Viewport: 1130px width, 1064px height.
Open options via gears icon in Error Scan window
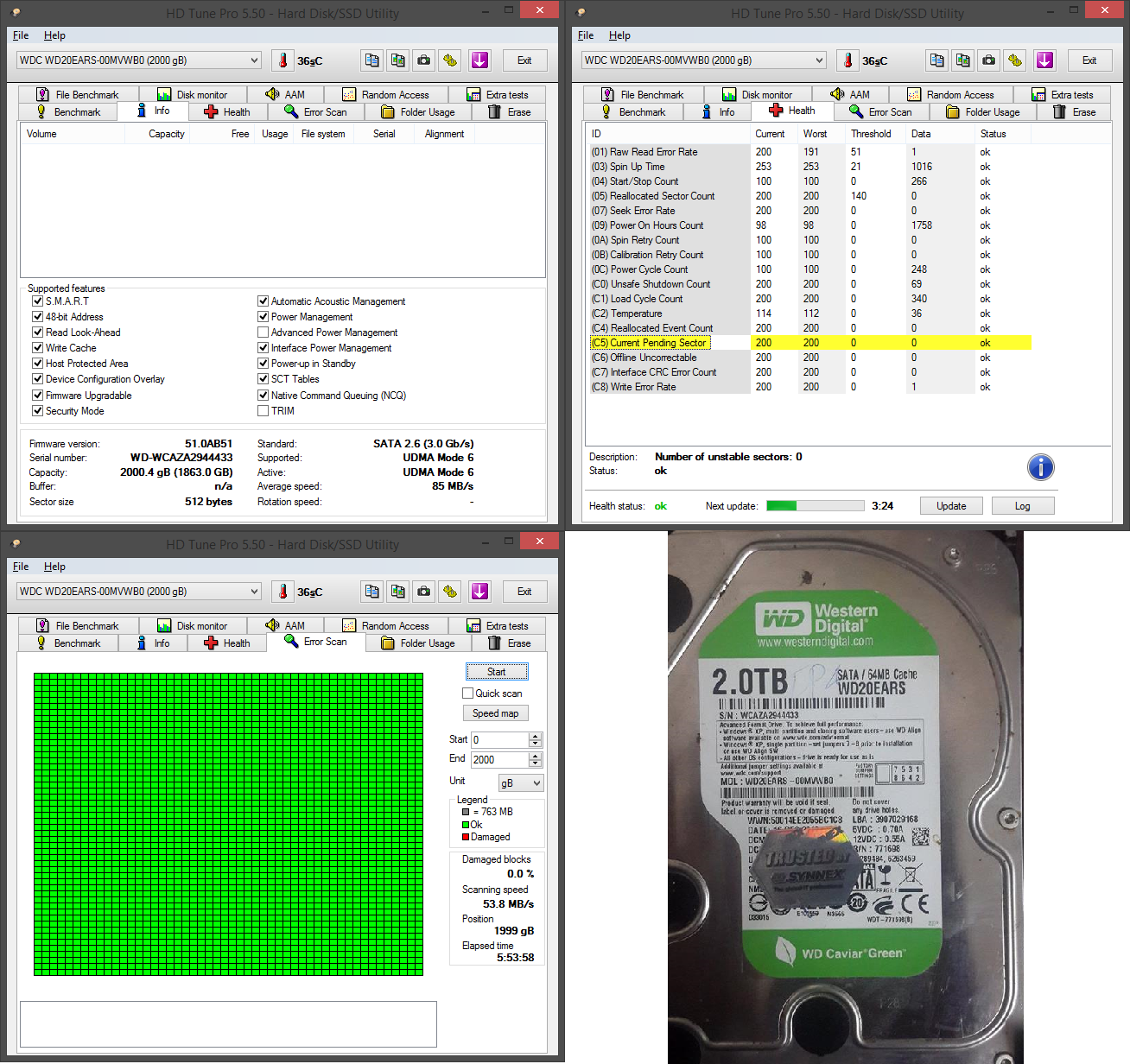[449, 592]
